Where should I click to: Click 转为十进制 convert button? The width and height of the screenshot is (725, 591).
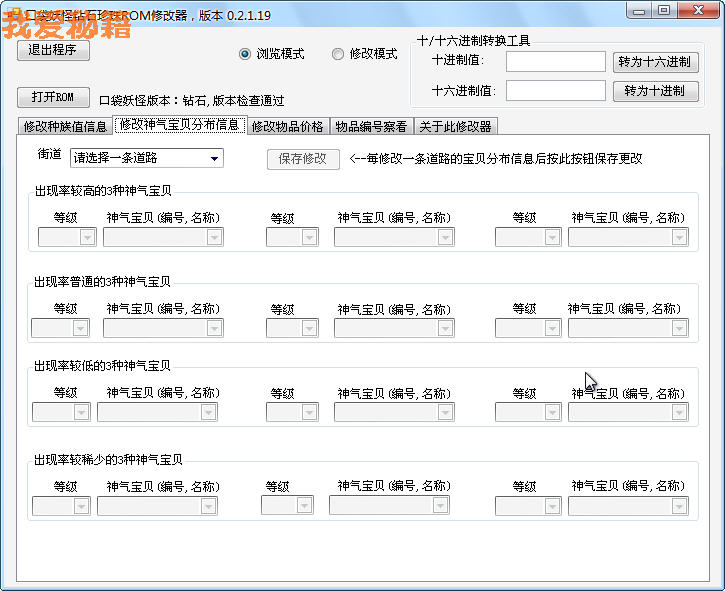pyautogui.click(x=654, y=91)
